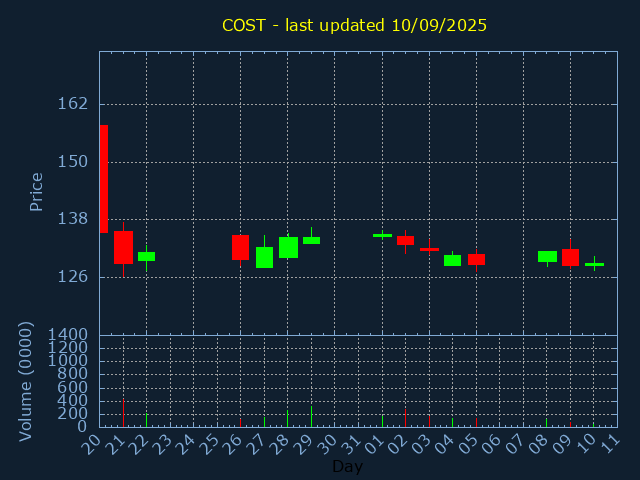Image resolution: width=640 pixels, height=480 pixels.
Task: Click the chart title "COST - last updated 10/09/2025"
Action: (x=354, y=25)
